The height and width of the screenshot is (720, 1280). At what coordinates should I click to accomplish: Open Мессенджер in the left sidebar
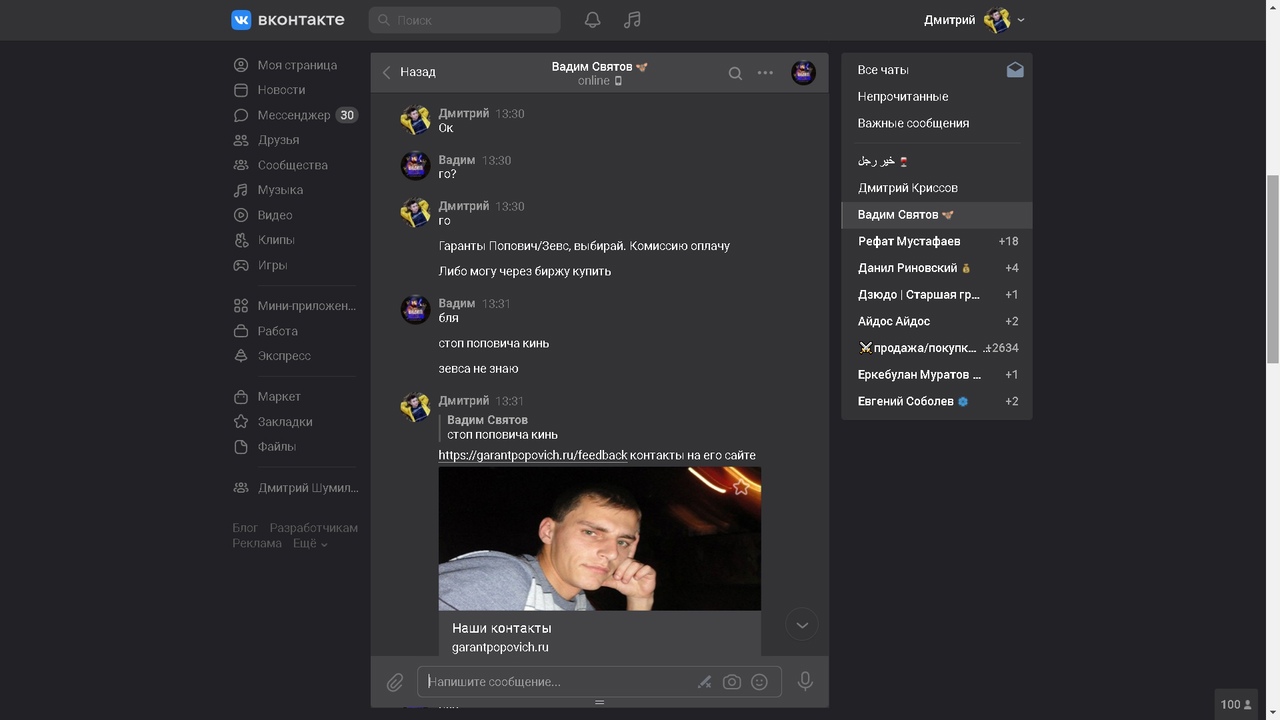pos(293,115)
